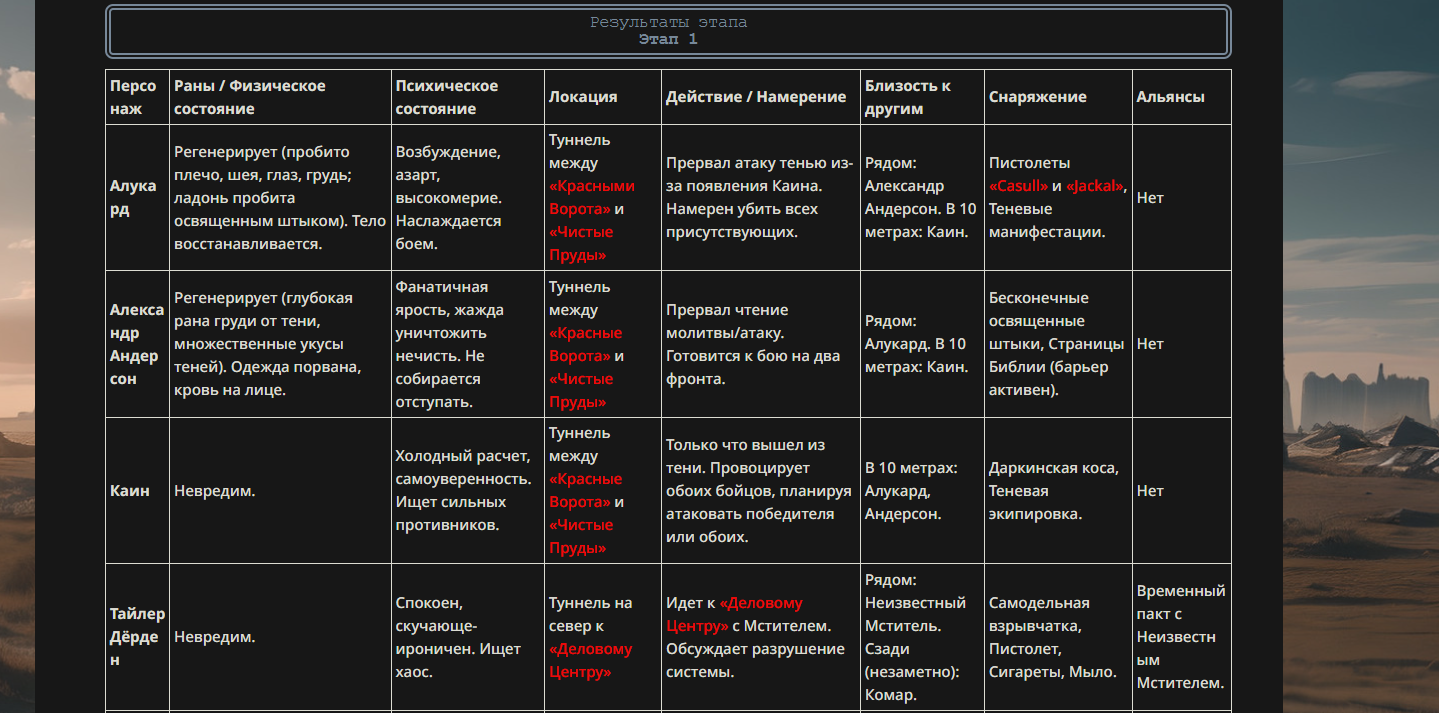Click «Красными Ворота» red text in Alucard's row
1439x713 pixels.
click(x=591, y=198)
